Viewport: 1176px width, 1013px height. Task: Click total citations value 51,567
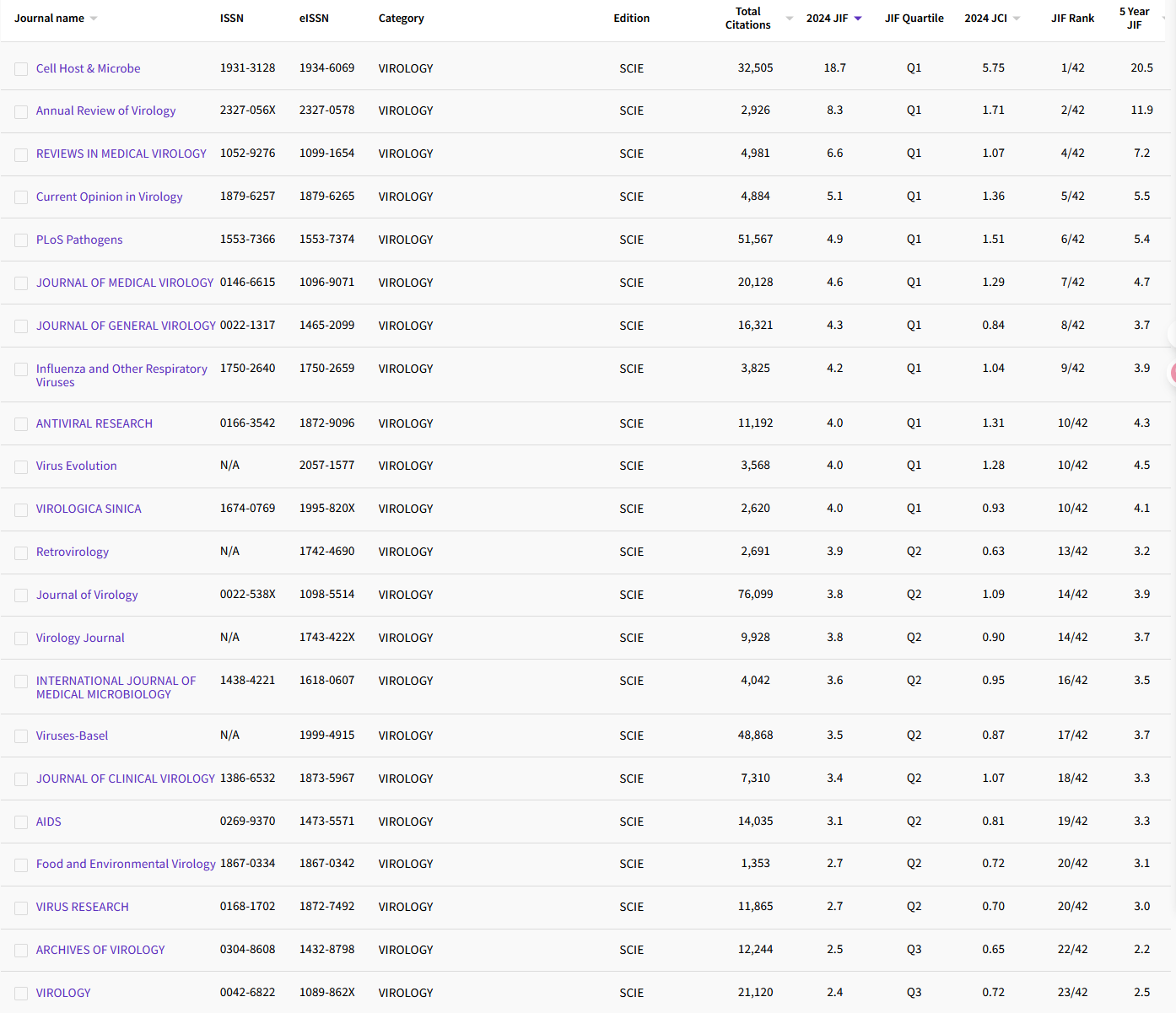point(756,239)
